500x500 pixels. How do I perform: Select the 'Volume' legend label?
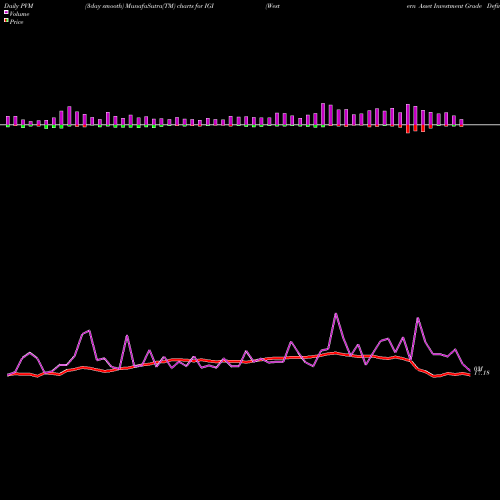[19, 14]
